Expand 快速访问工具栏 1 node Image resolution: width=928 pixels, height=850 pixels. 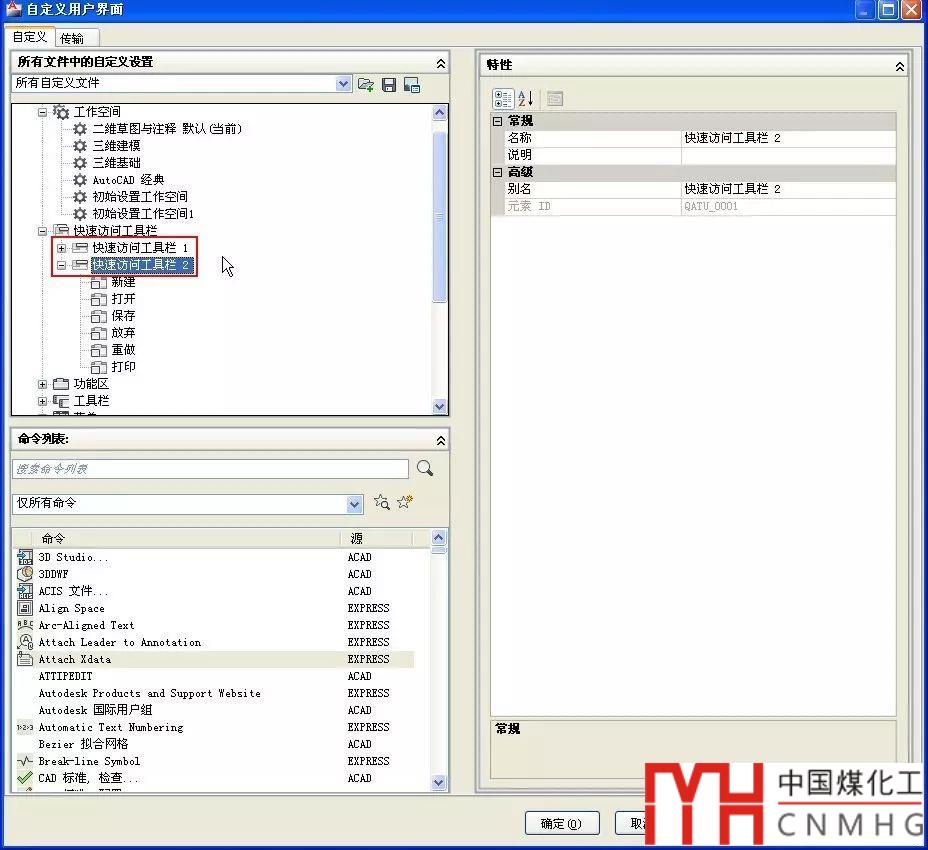(x=61, y=248)
